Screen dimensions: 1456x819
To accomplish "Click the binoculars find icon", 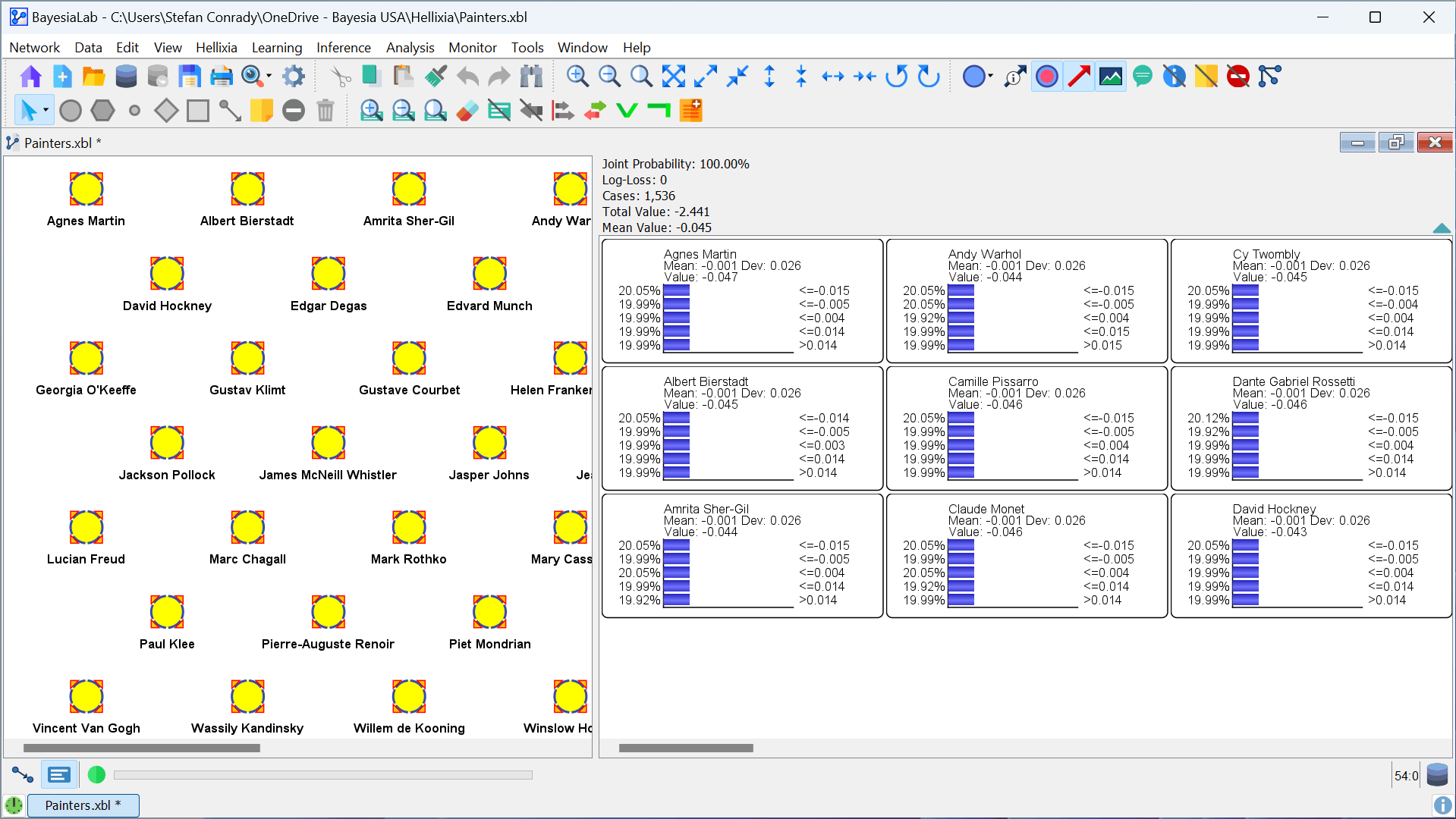I will pos(532,77).
